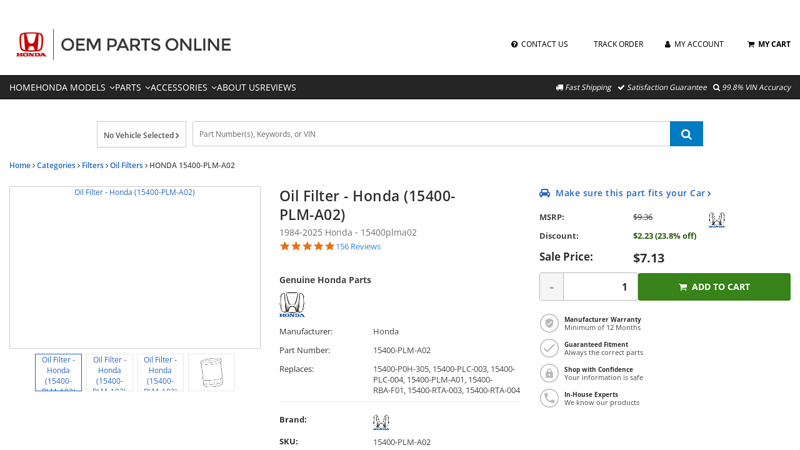Click the Oil Filters breadcrumb link

tap(126, 165)
